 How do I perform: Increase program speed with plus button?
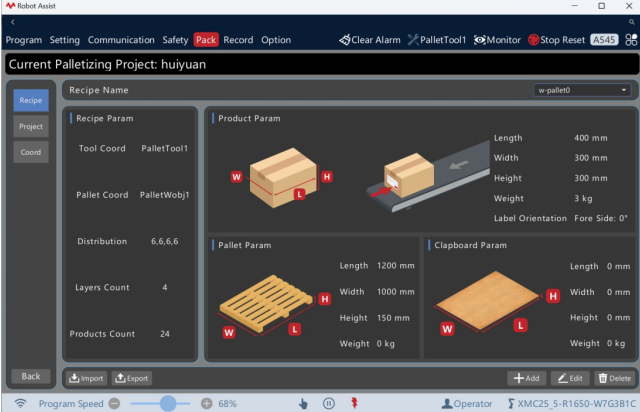tap(207, 404)
